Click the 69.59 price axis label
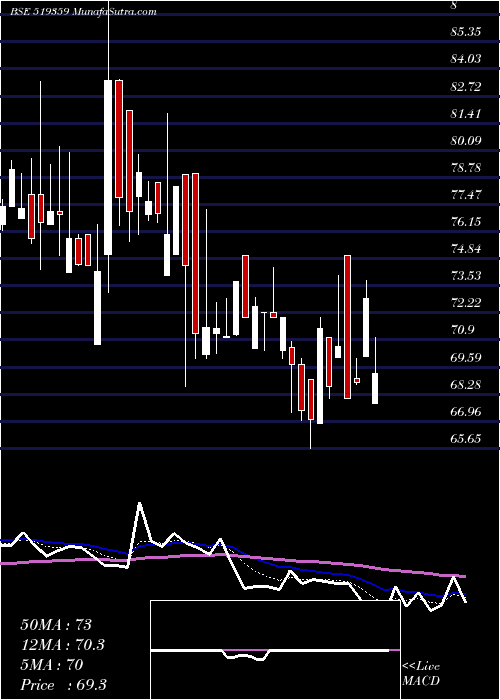 coord(466,358)
